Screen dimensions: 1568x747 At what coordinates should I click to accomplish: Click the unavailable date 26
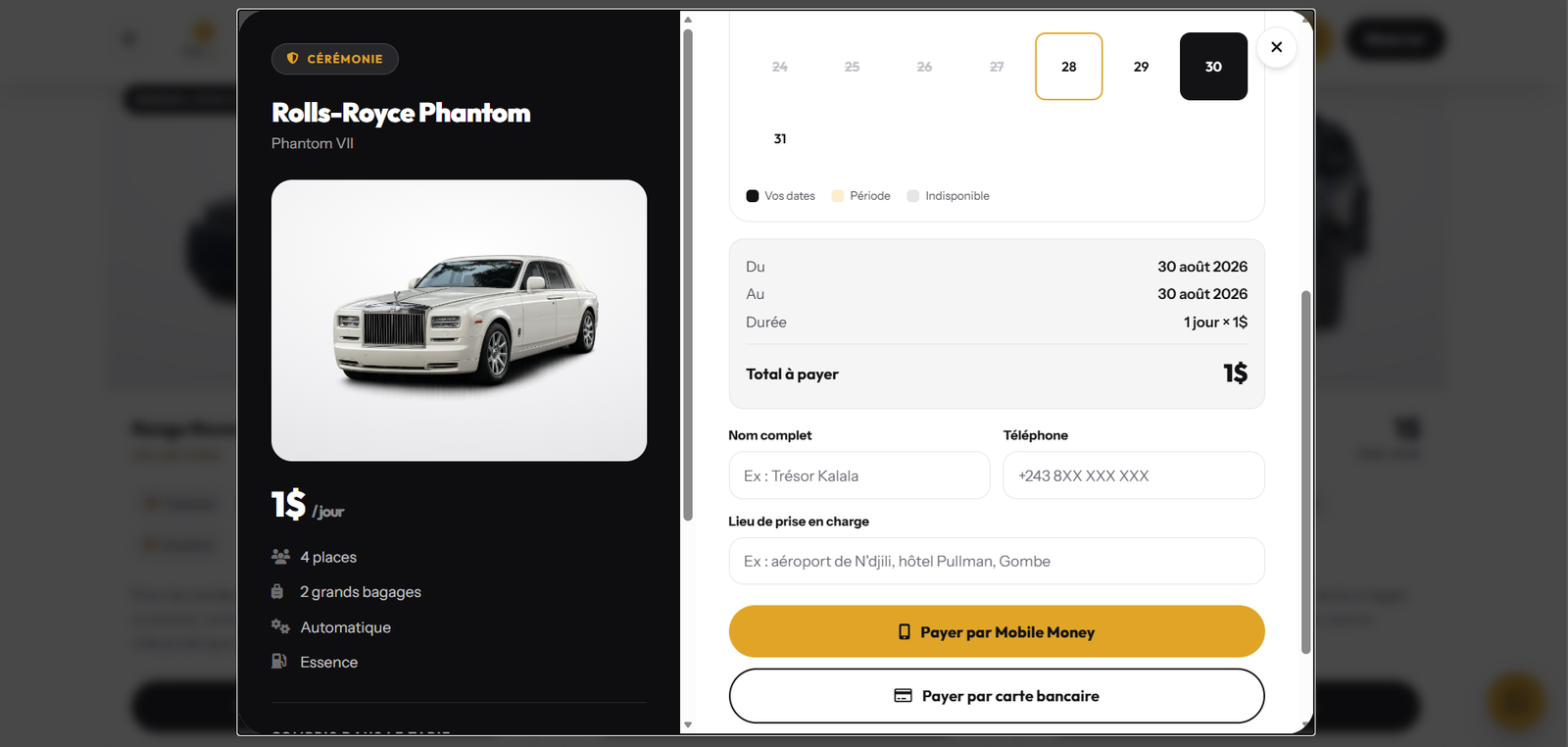coord(924,67)
